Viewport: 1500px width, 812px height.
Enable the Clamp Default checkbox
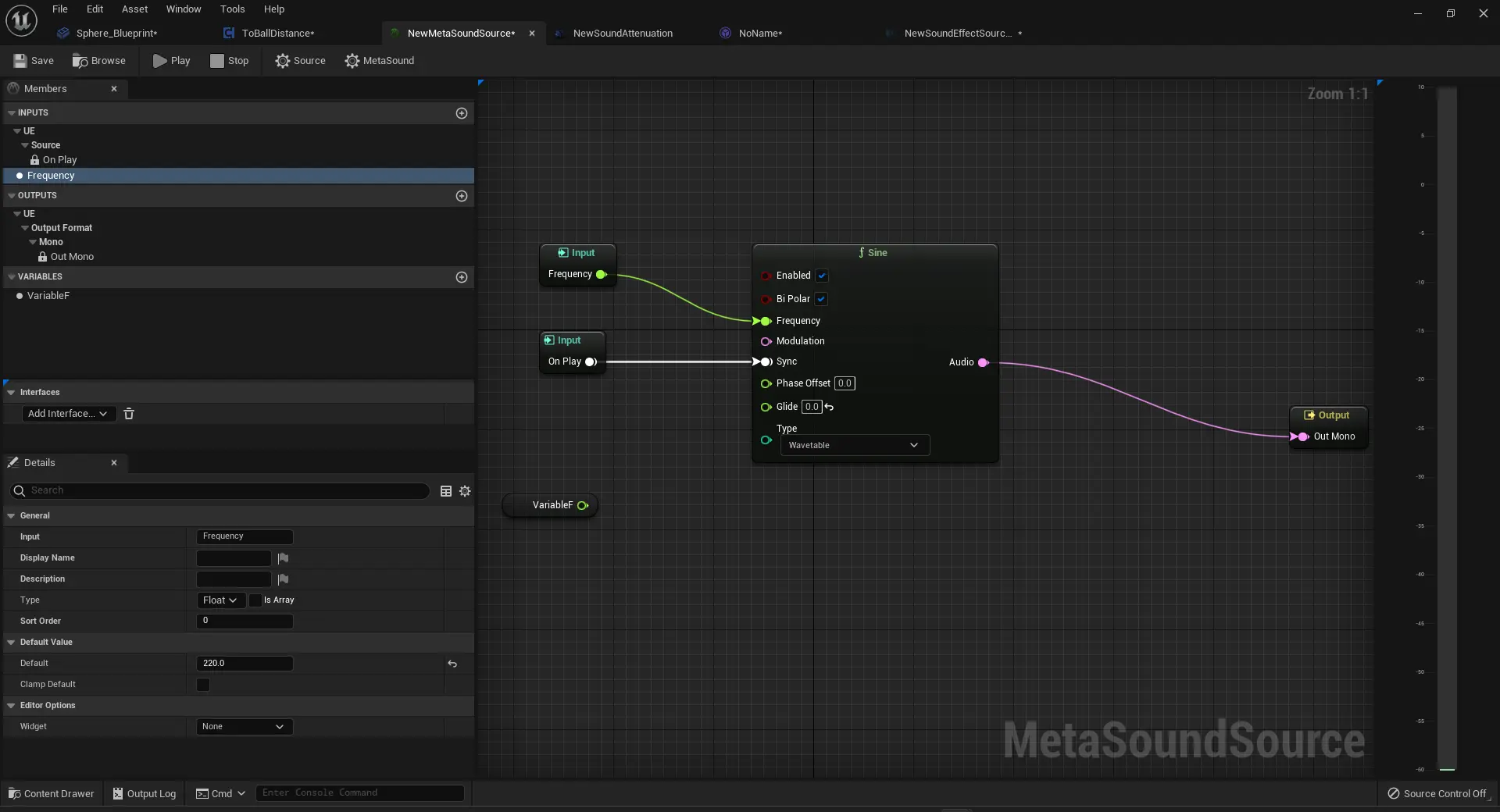click(x=203, y=685)
